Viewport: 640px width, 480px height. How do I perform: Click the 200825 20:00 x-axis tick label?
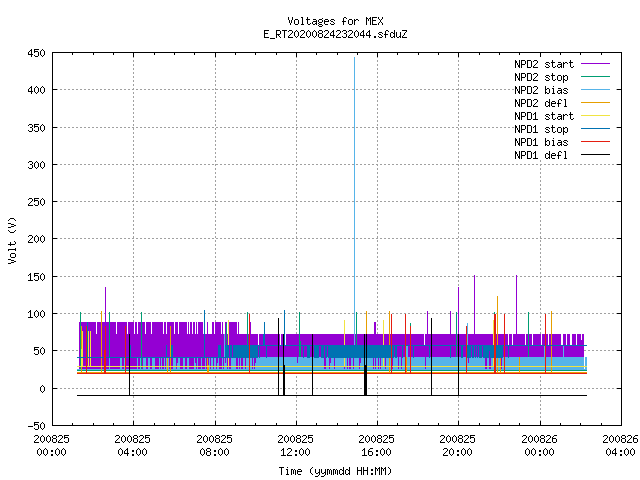click(x=458, y=446)
